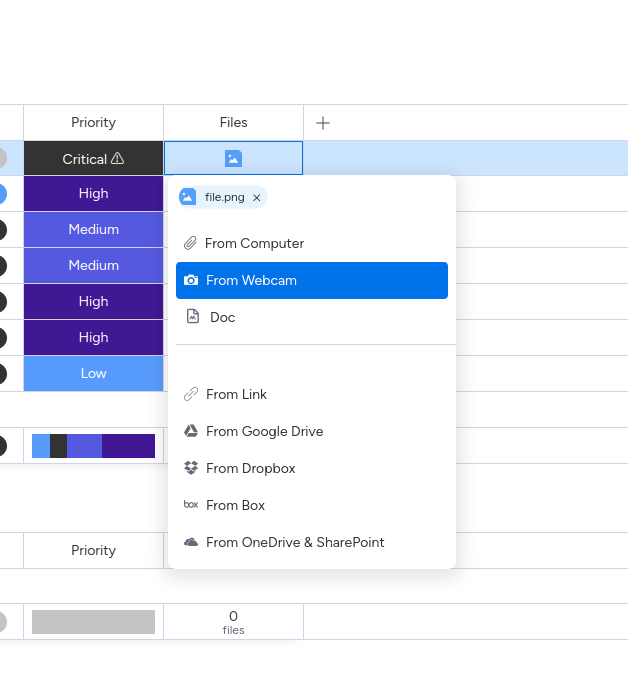This screenshot has height=682, width=628.
Task: Select Doc from the file menu
Action: (x=312, y=317)
